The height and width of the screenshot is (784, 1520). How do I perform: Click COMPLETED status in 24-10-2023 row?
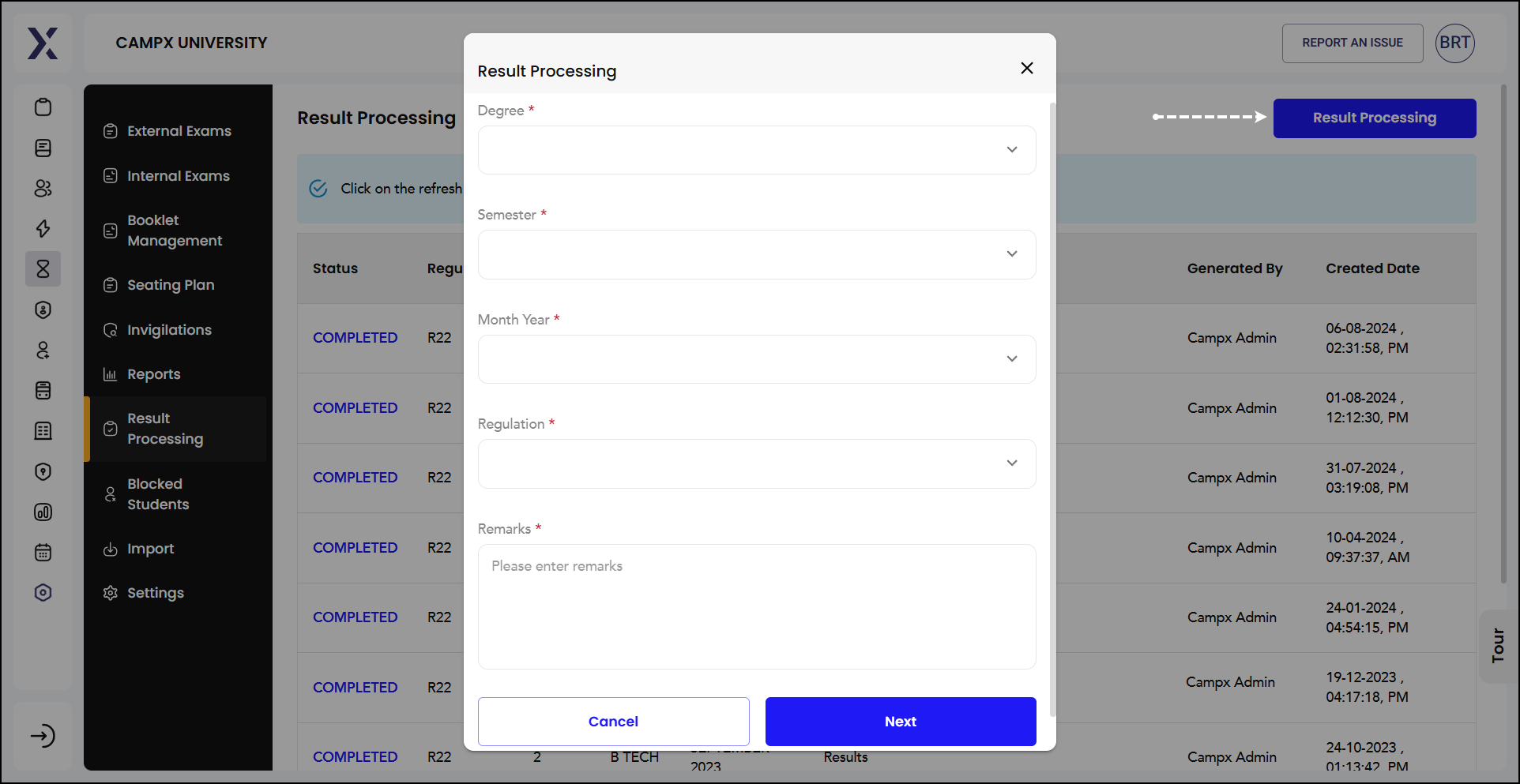point(355,757)
